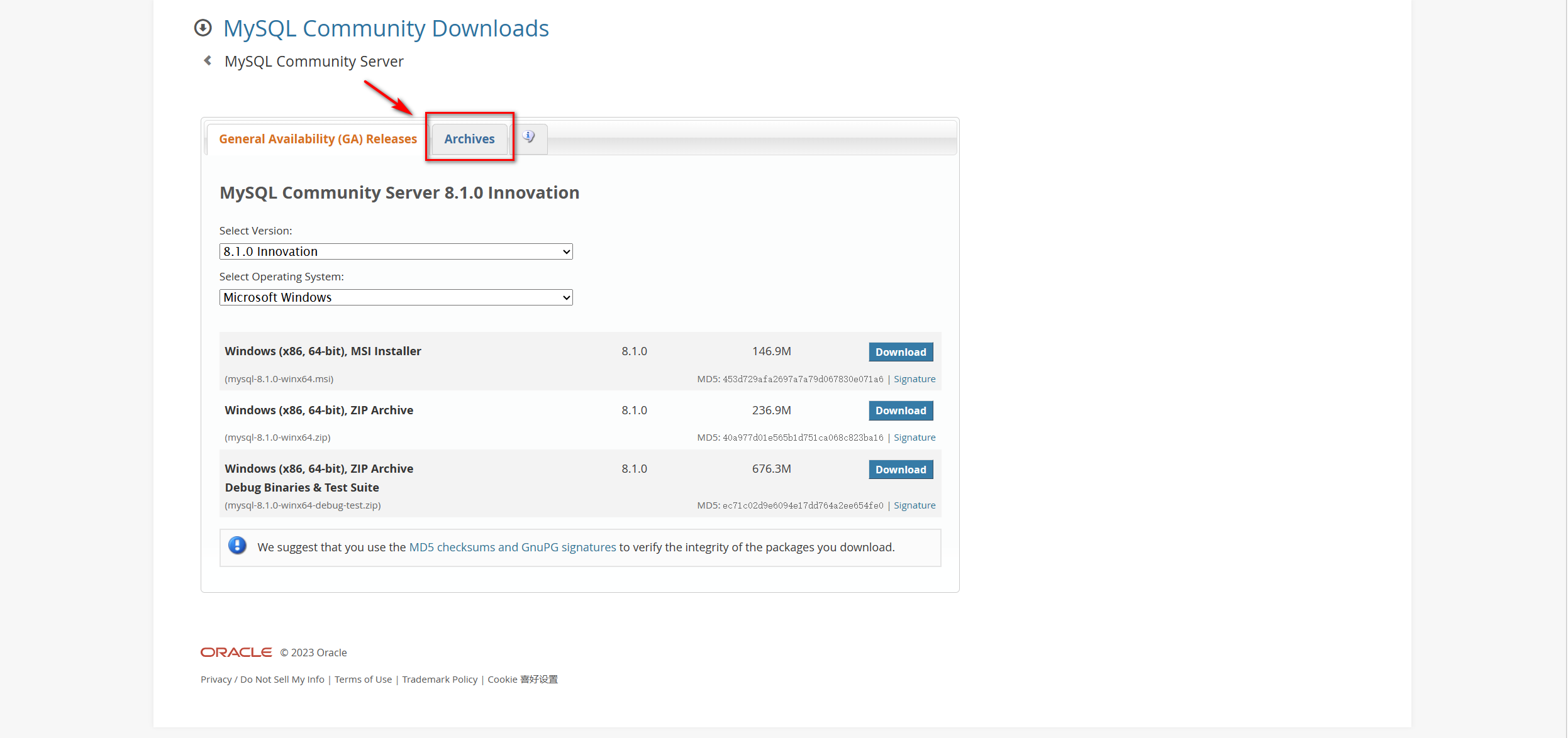Viewport: 1568px width, 738px height.
Task: Open Privacy / Do Not Sell My Info
Action: tap(262, 680)
